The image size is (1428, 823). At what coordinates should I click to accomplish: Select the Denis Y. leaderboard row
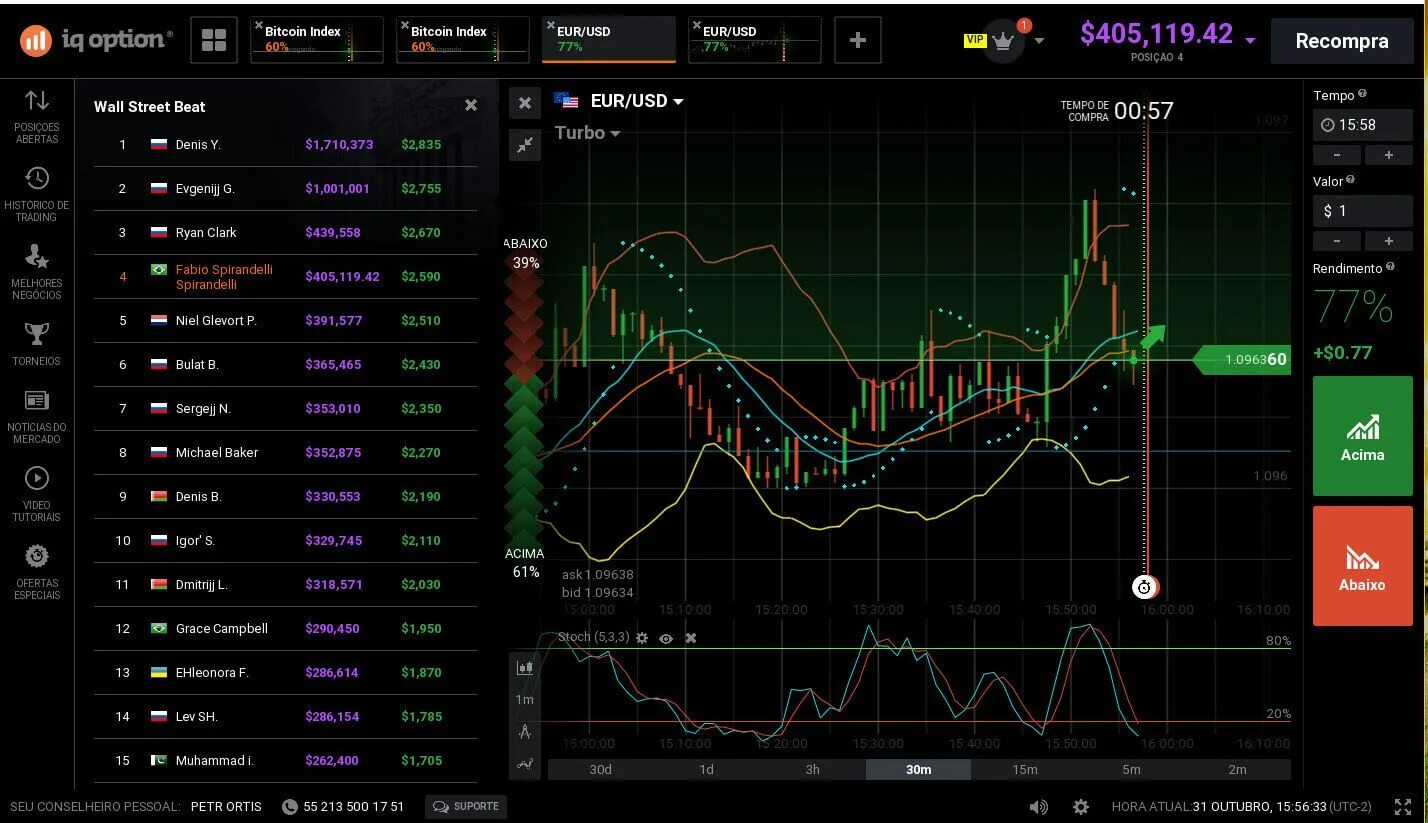tap(285, 145)
